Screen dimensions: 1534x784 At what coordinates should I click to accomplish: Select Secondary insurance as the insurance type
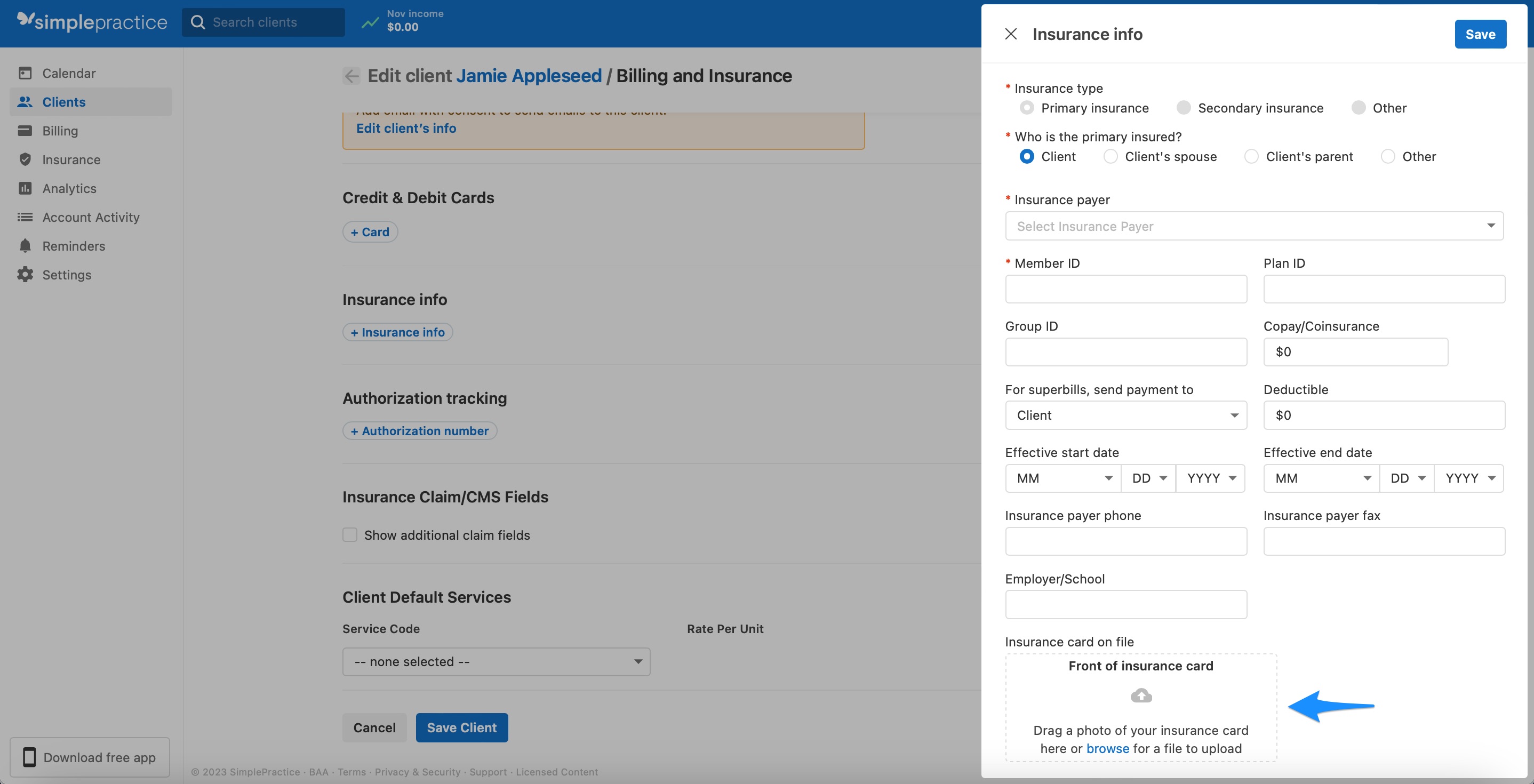[1183, 108]
